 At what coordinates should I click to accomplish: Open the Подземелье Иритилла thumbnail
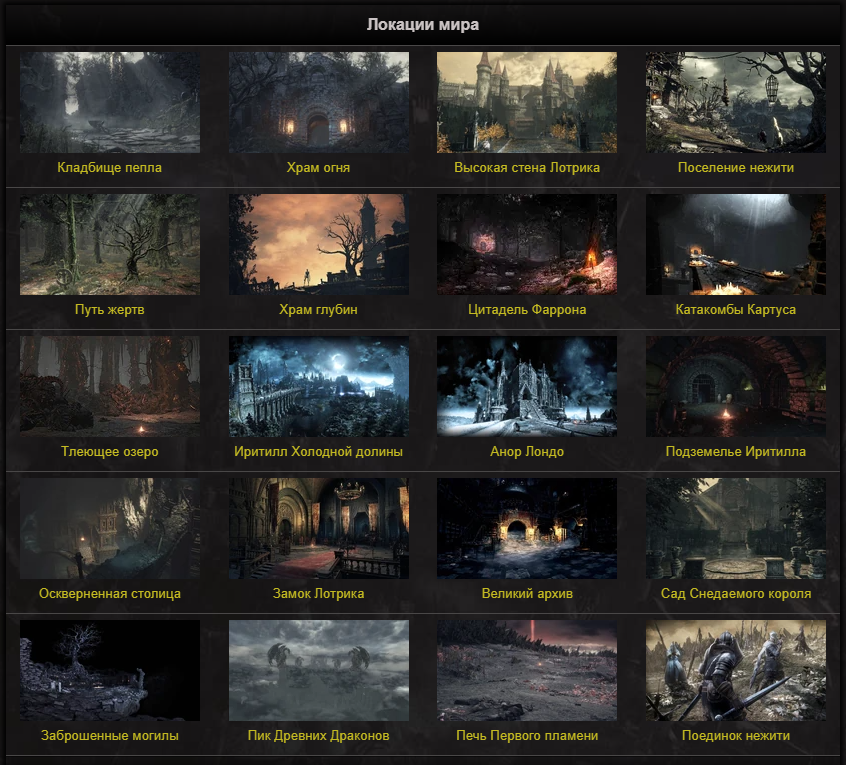click(736, 386)
